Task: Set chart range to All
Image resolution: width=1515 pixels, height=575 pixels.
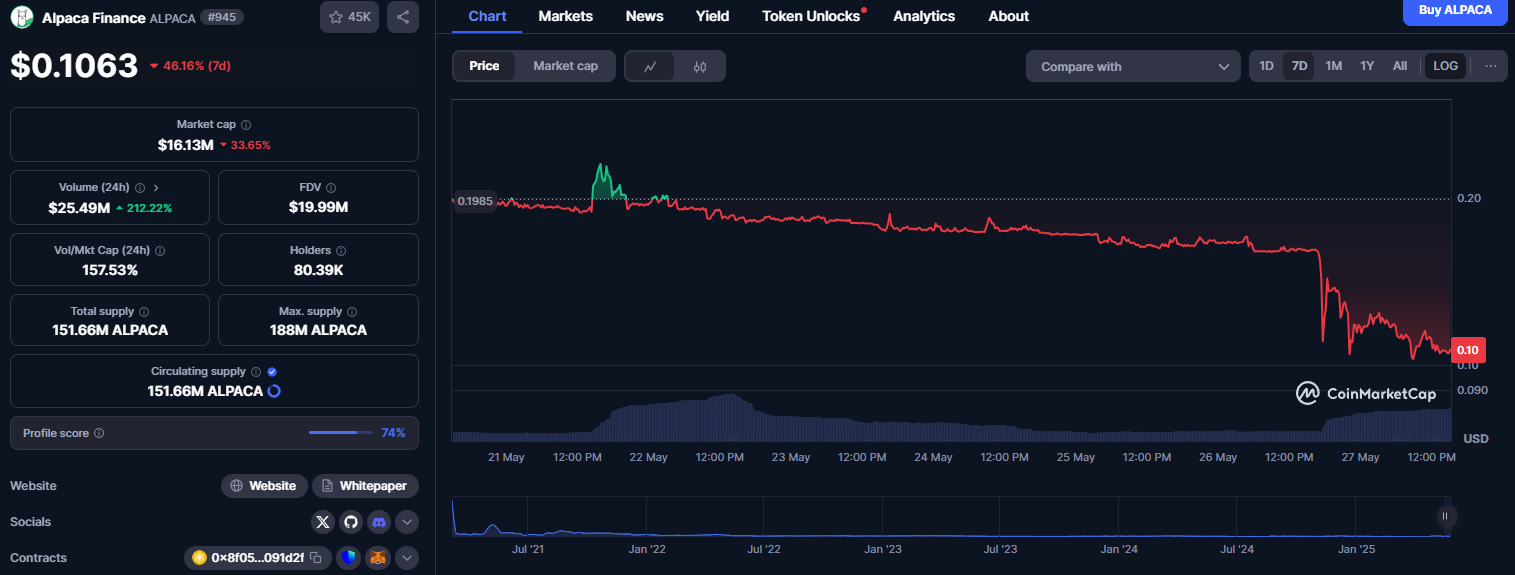Action: pyautogui.click(x=1400, y=66)
